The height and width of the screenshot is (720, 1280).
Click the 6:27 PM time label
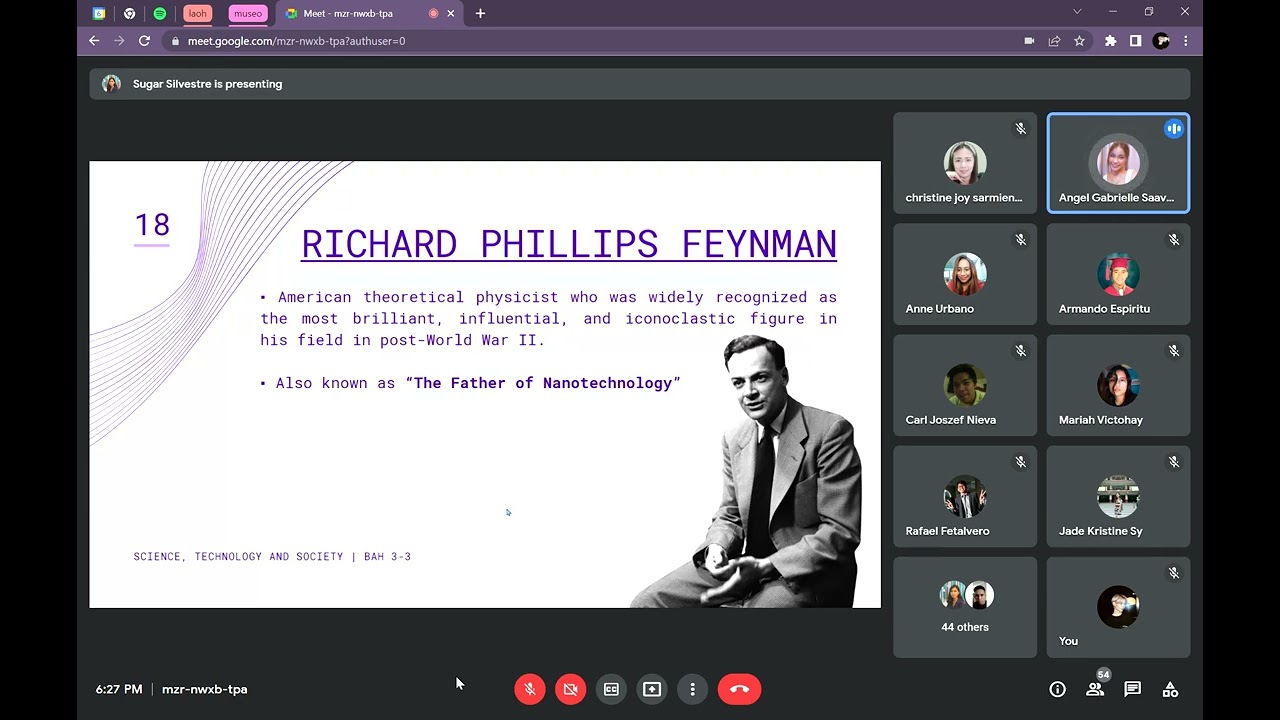pyautogui.click(x=119, y=689)
